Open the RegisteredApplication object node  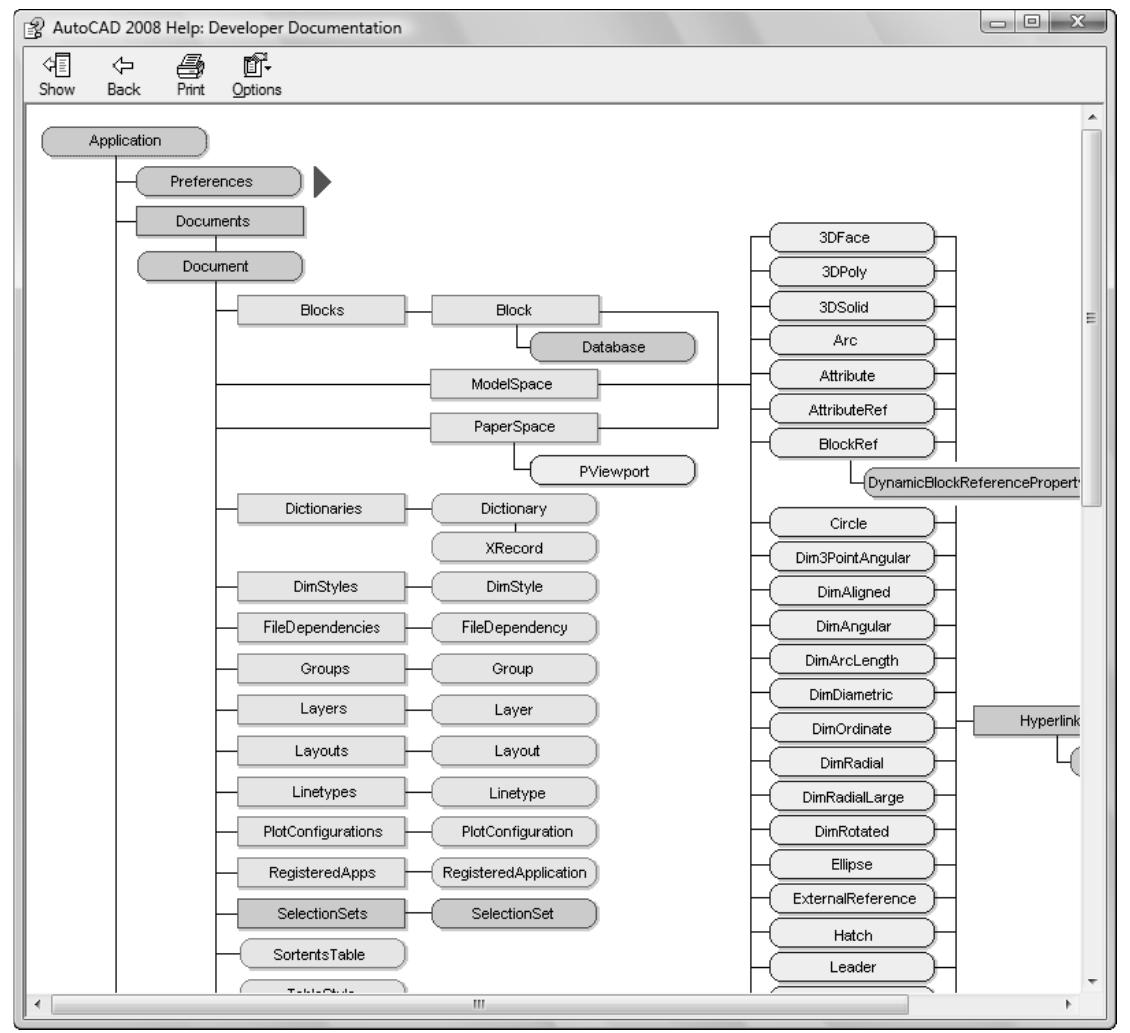coord(514,872)
